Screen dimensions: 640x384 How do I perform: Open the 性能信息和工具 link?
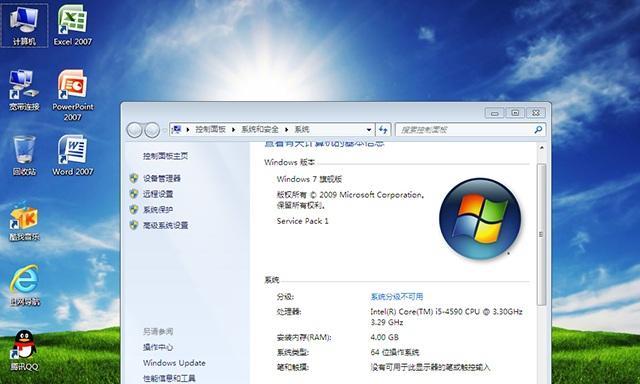pyautogui.click(x=169, y=378)
